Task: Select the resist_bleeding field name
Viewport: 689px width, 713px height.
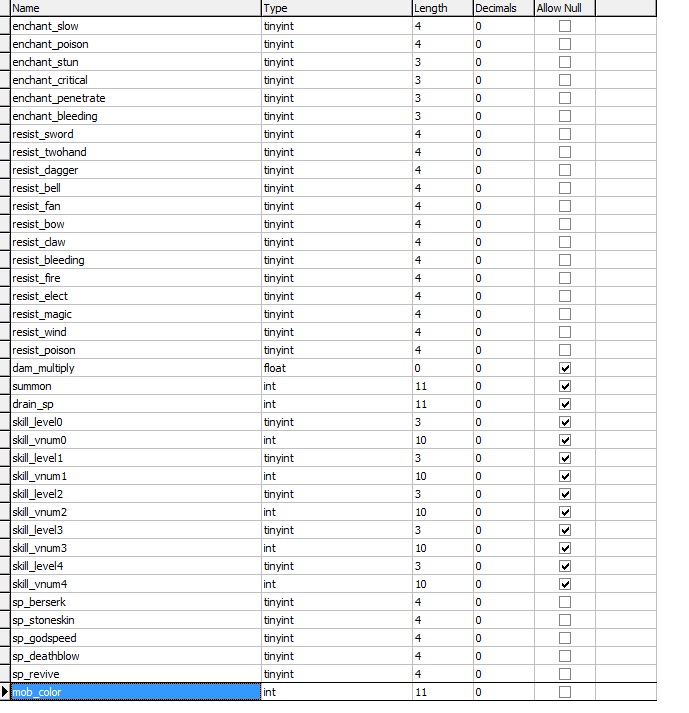Action: coord(136,260)
